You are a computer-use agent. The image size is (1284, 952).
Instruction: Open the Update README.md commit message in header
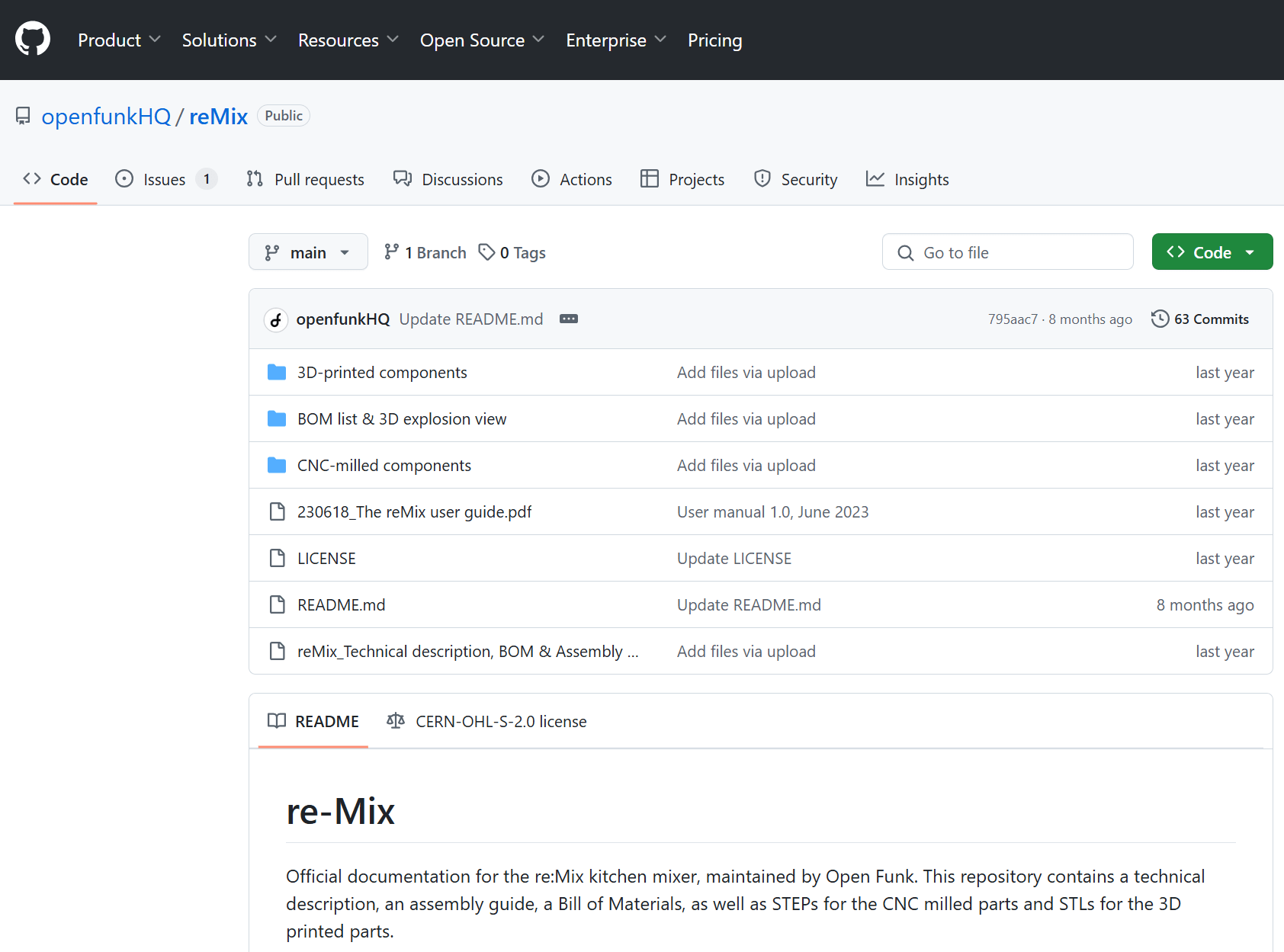coord(471,319)
